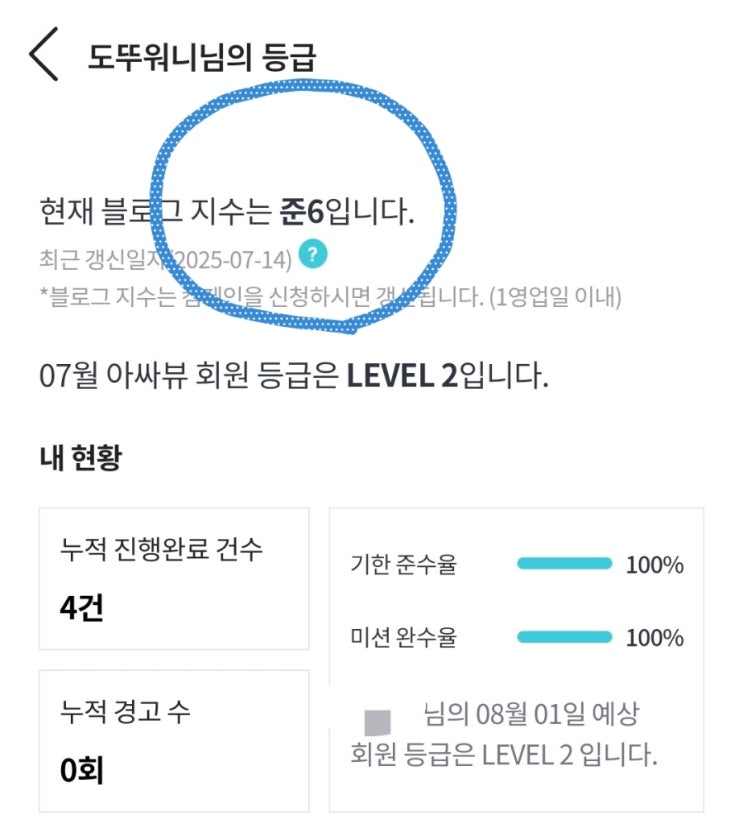The height and width of the screenshot is (832, 743).
Task: Click the 4건 completed count value
Action: tap(81, 608)
